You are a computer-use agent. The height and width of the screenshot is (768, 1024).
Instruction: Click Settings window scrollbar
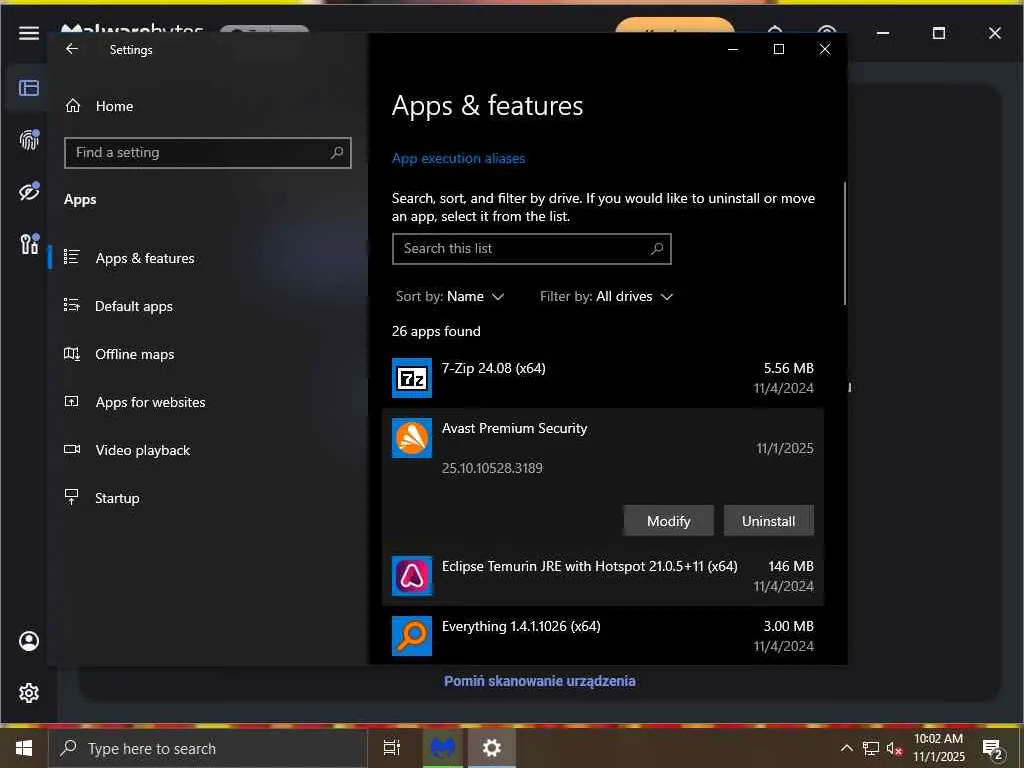(x=844, y=243)
